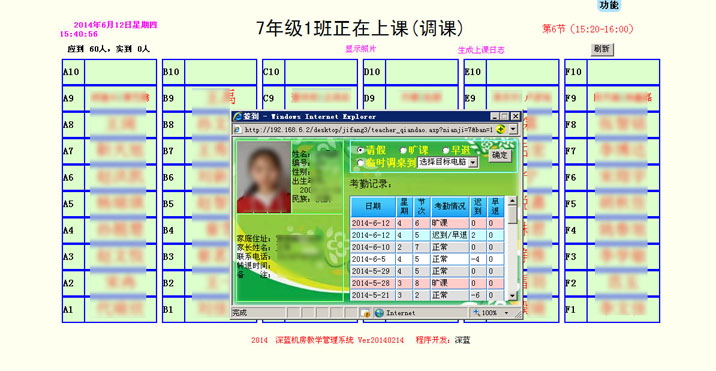Open the address bar history dropdown arrow
This screenshot has height=371, width=716.
click(513, 130)
